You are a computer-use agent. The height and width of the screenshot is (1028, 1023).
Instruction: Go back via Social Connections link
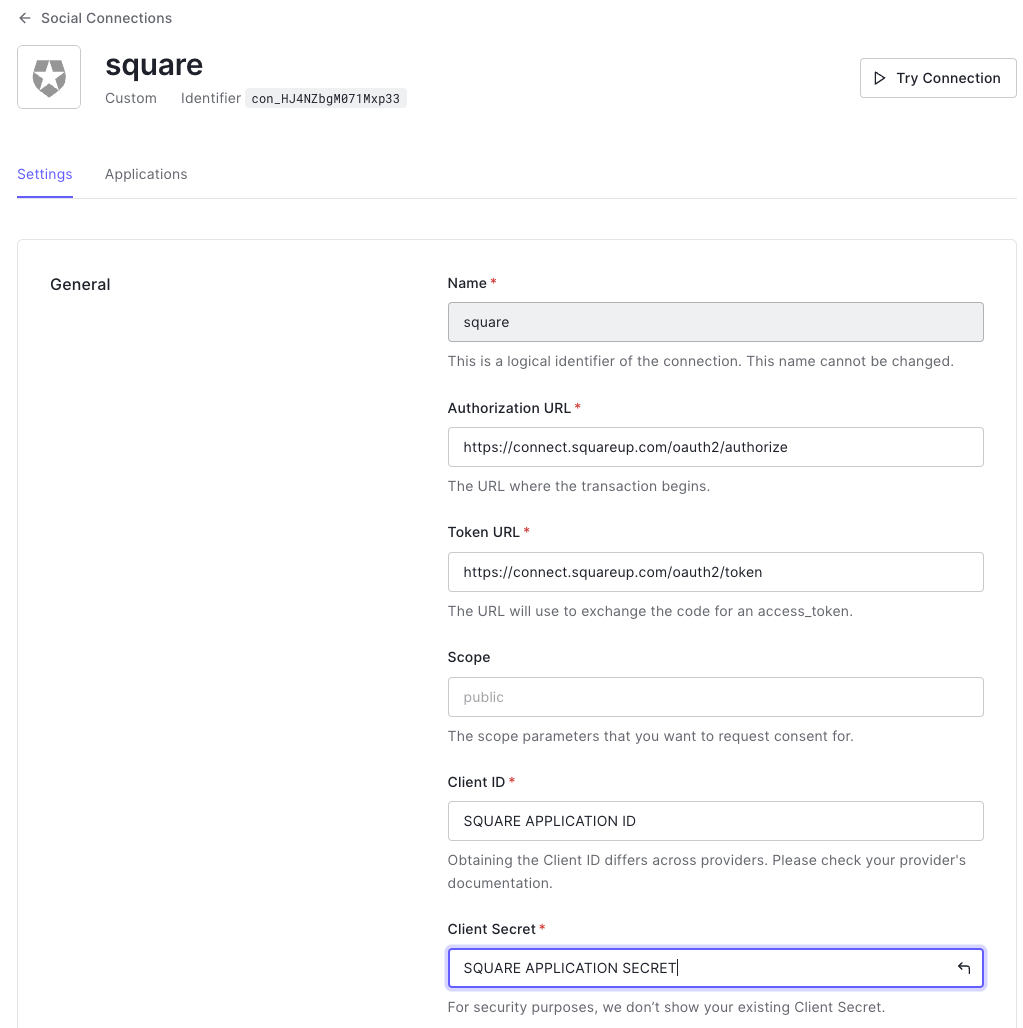(x=106, y=18)
